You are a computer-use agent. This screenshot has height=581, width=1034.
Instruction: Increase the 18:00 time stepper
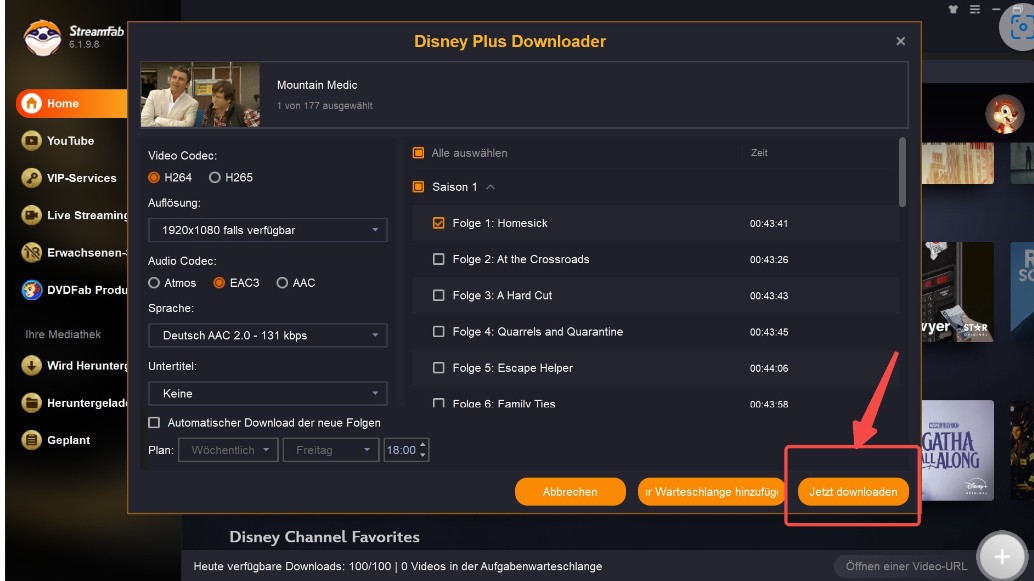pyautogui.click(x=423, y=445)
